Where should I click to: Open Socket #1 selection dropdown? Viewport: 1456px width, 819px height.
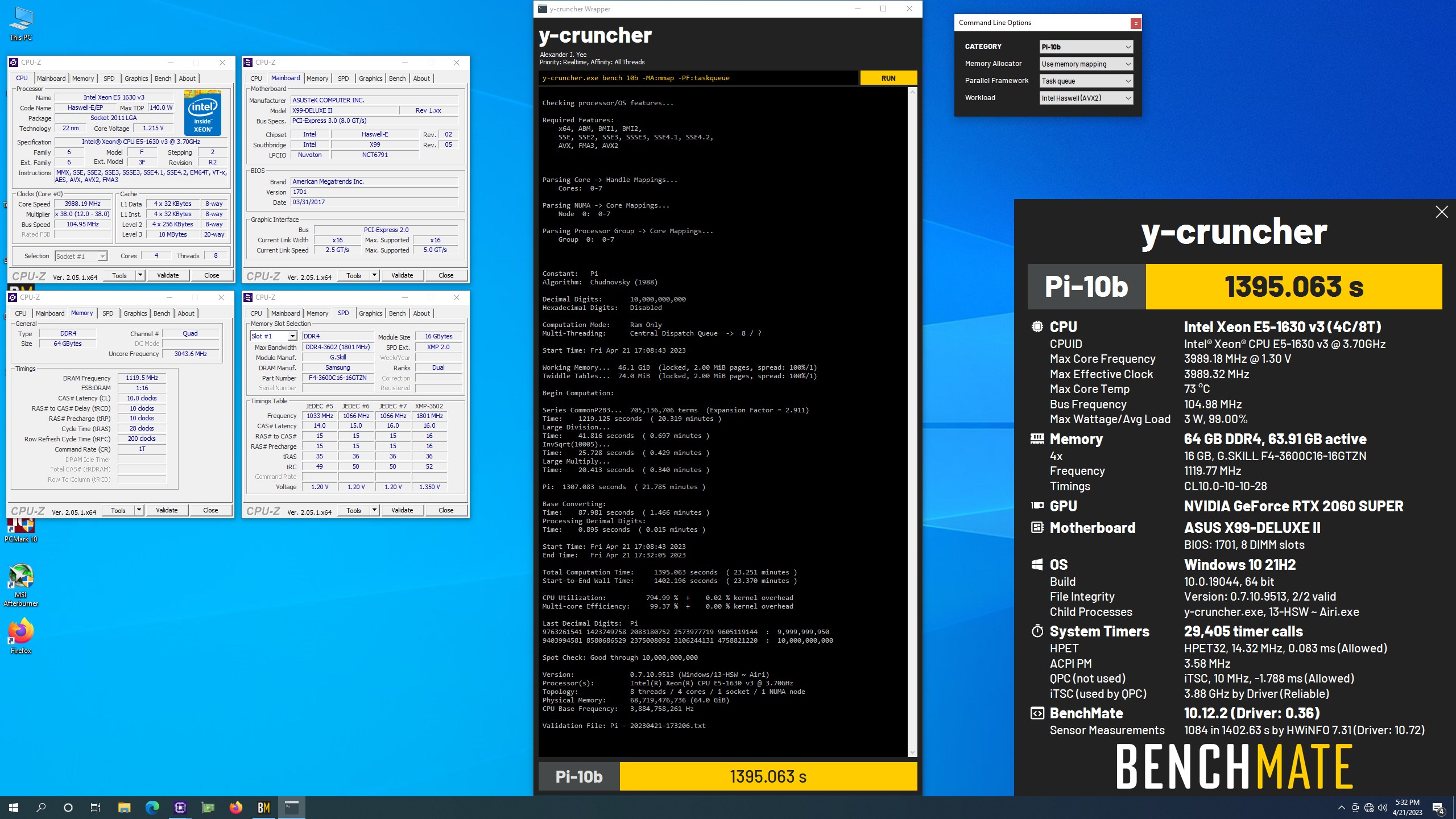[81, 257]
